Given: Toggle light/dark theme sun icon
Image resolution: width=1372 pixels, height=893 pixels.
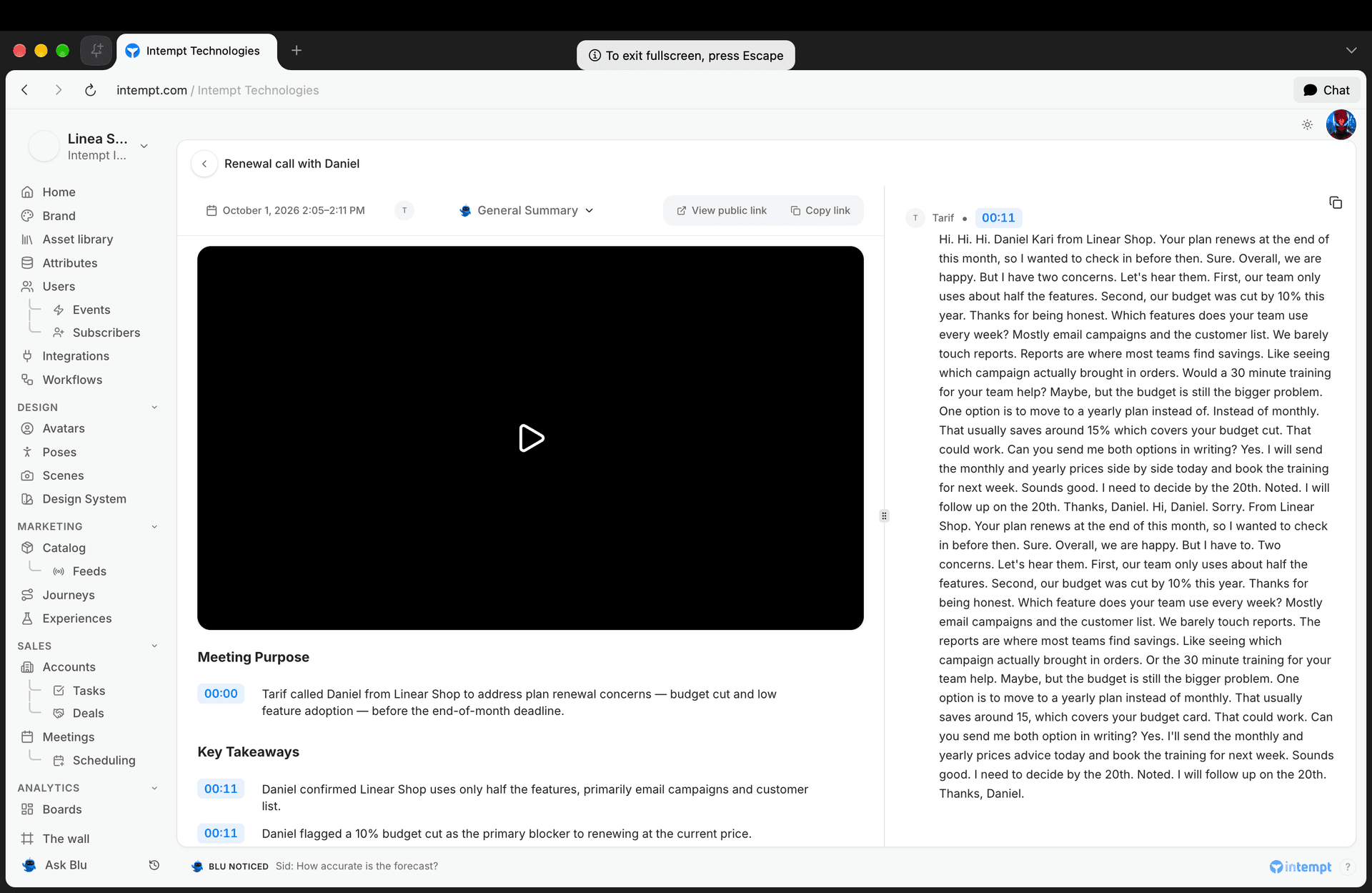Looking at the screenshot, I should pos(1307,124).
